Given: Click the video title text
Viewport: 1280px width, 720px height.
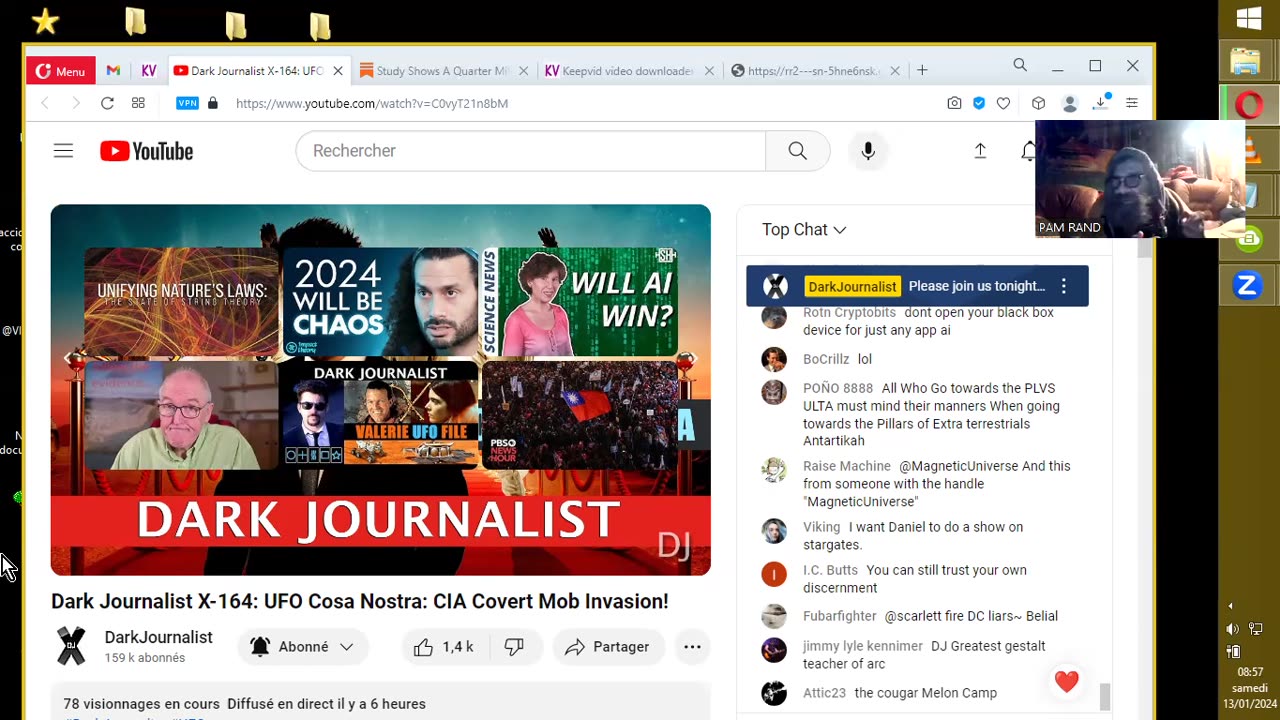Looking at the screenshot, I should pos(360,601).
